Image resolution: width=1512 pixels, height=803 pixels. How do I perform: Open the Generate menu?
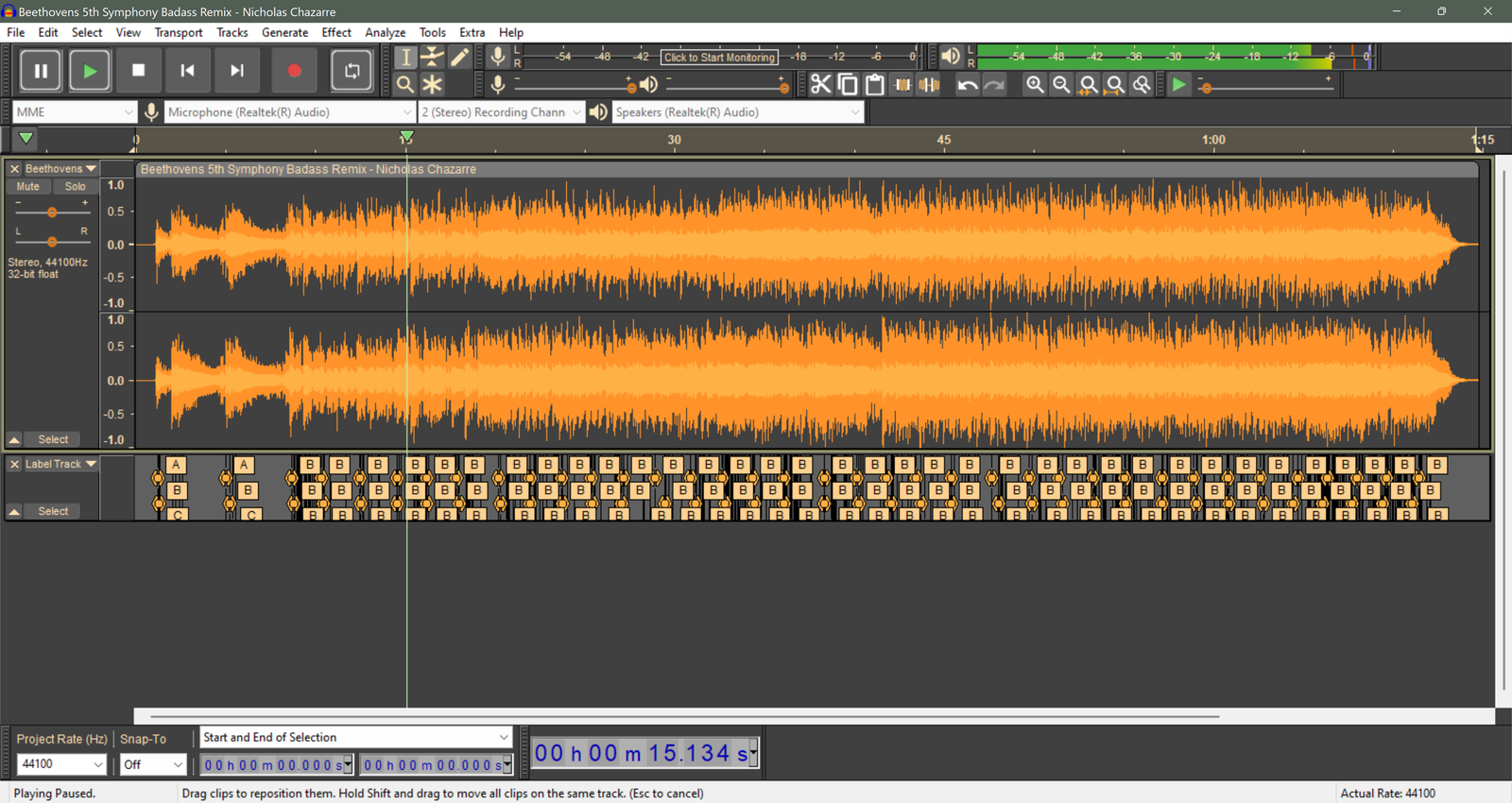coord(284,32)
